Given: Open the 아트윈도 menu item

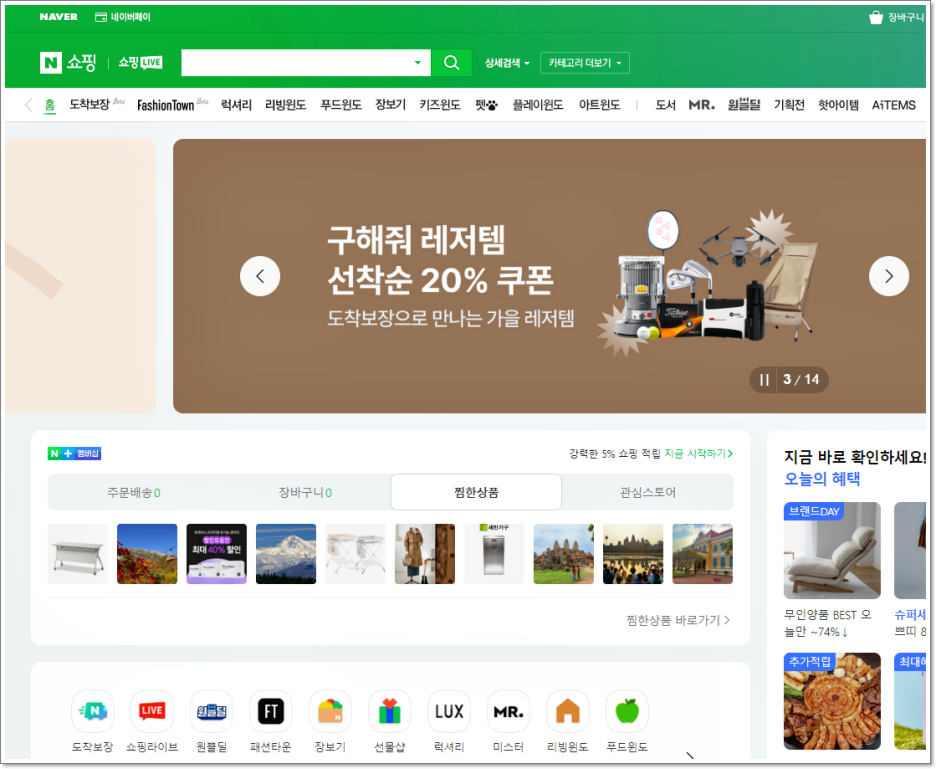Looking at the screenshot, I should coord(599,105).
